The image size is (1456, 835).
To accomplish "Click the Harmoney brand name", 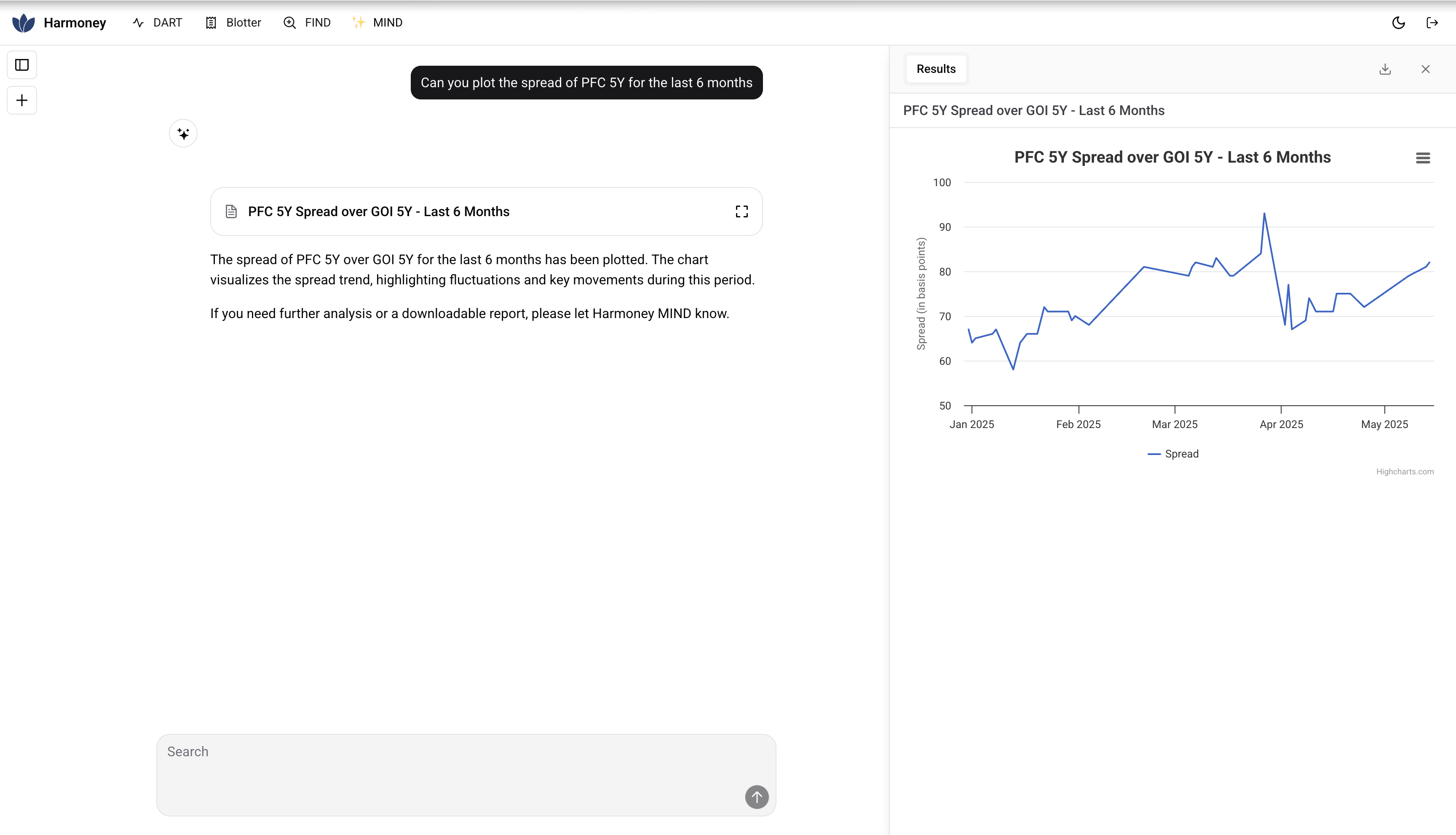I will pos(75,23).
